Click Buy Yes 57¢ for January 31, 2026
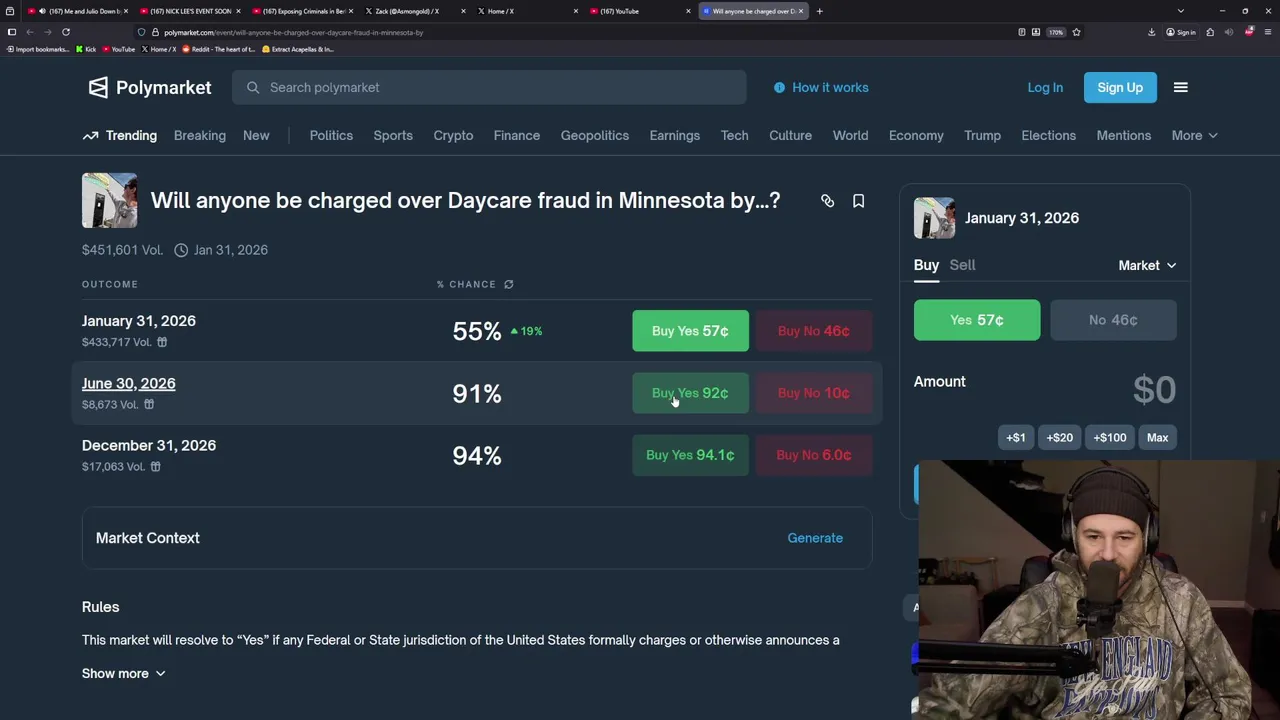This screenshot has width=1280, height=720. (690, 331)
